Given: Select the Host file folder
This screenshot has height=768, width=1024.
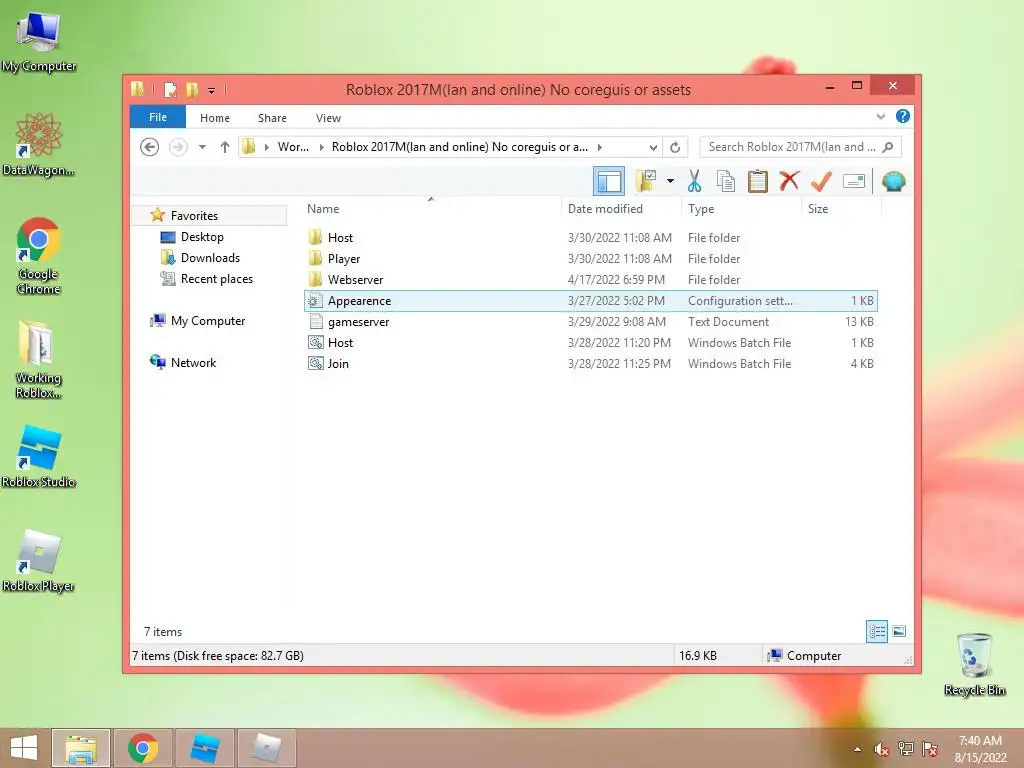Looking at the screenshot, I should (590, 238).
